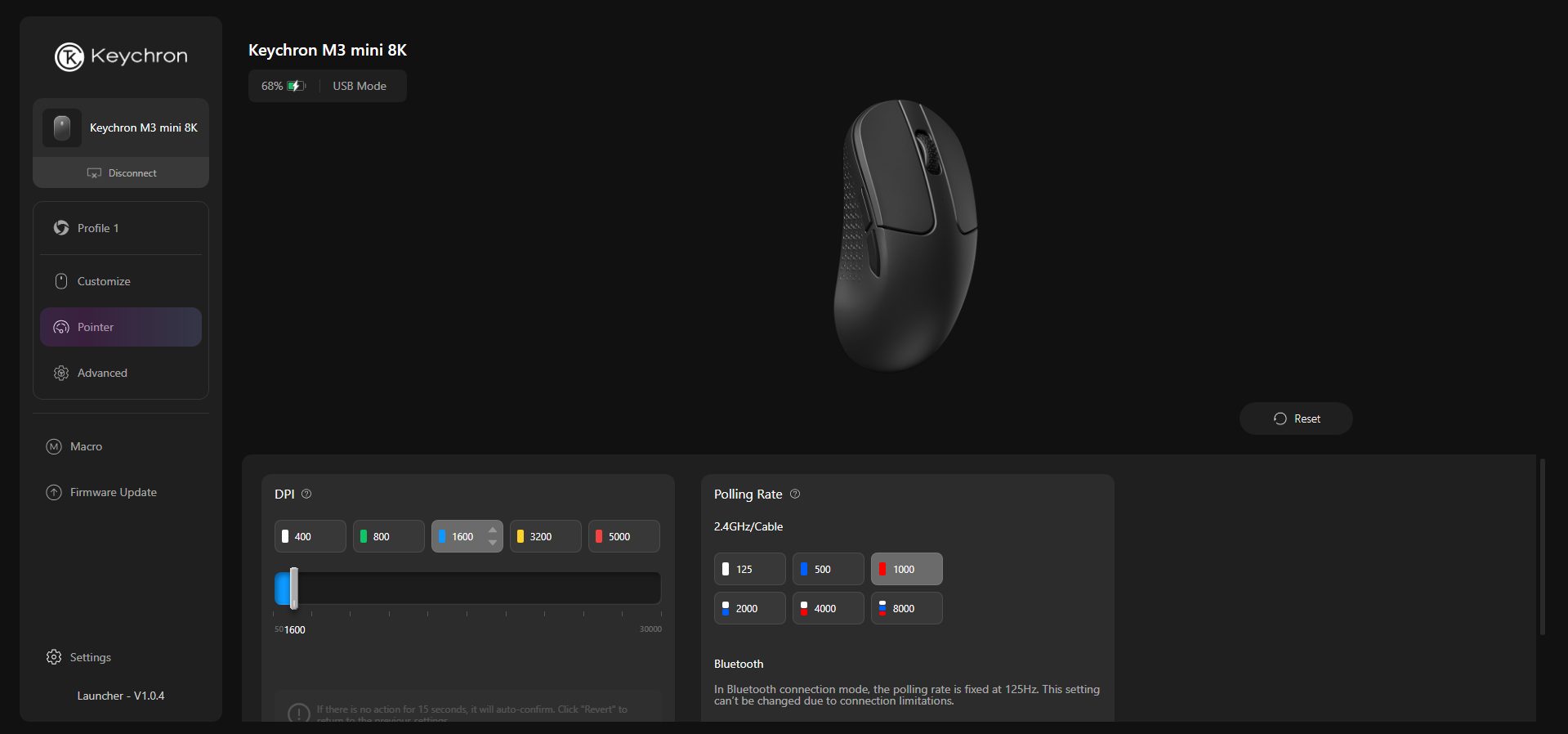The height and width of the screenshot is (734, 1568).
Task: Click the mouse thumbnail for Keychron M3 mini 8K
Action: (62, 128)
